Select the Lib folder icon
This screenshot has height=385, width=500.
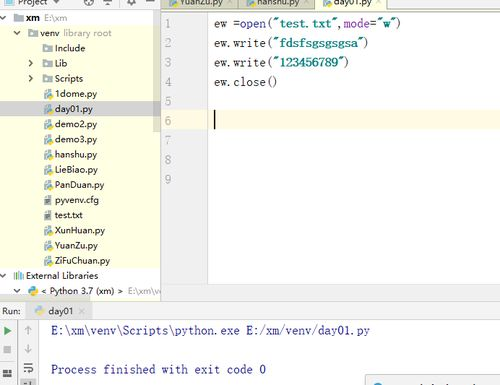click(48, 63)
